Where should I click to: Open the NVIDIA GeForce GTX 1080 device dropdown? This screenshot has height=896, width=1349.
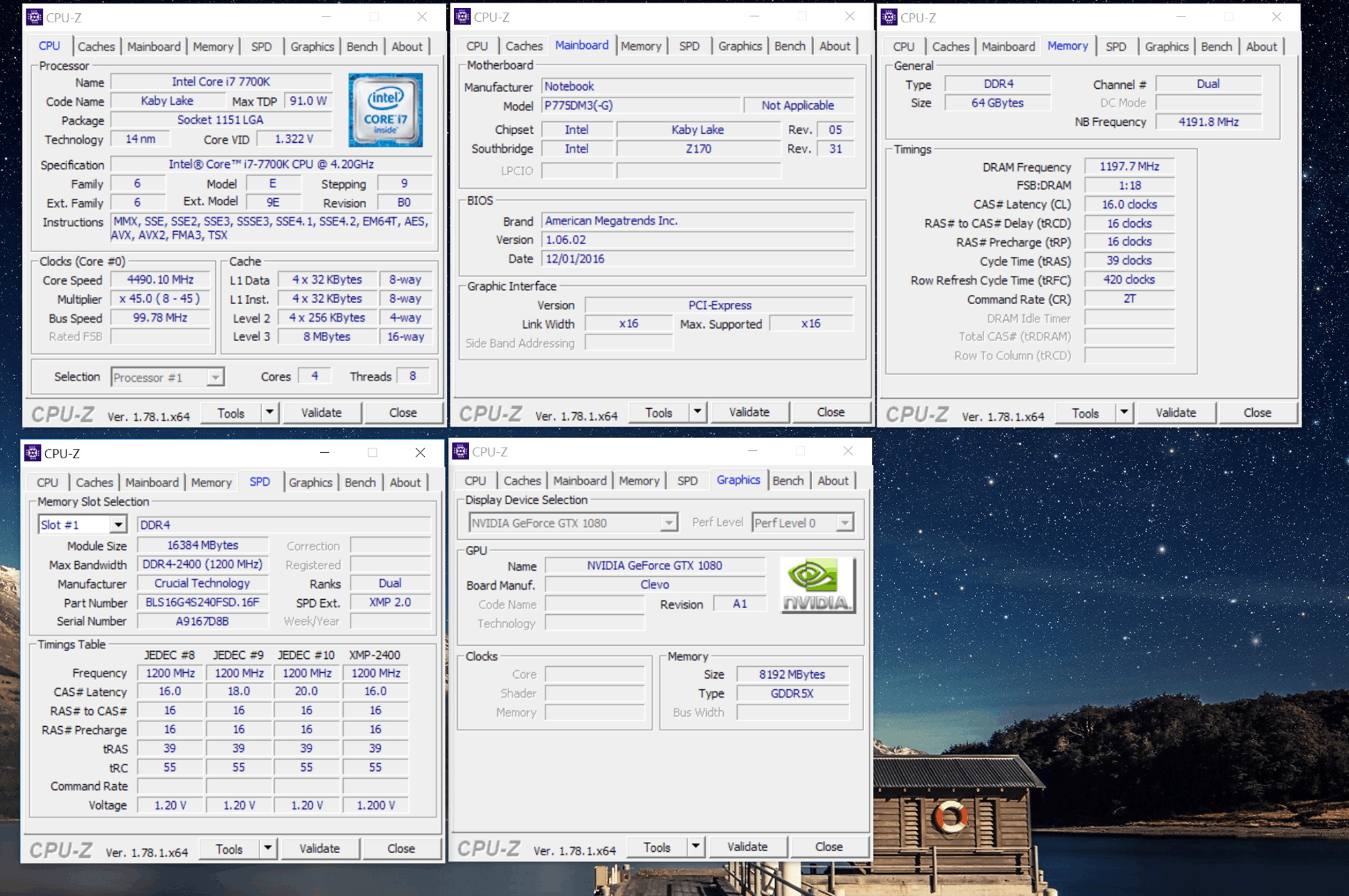[x=669, y=523]
